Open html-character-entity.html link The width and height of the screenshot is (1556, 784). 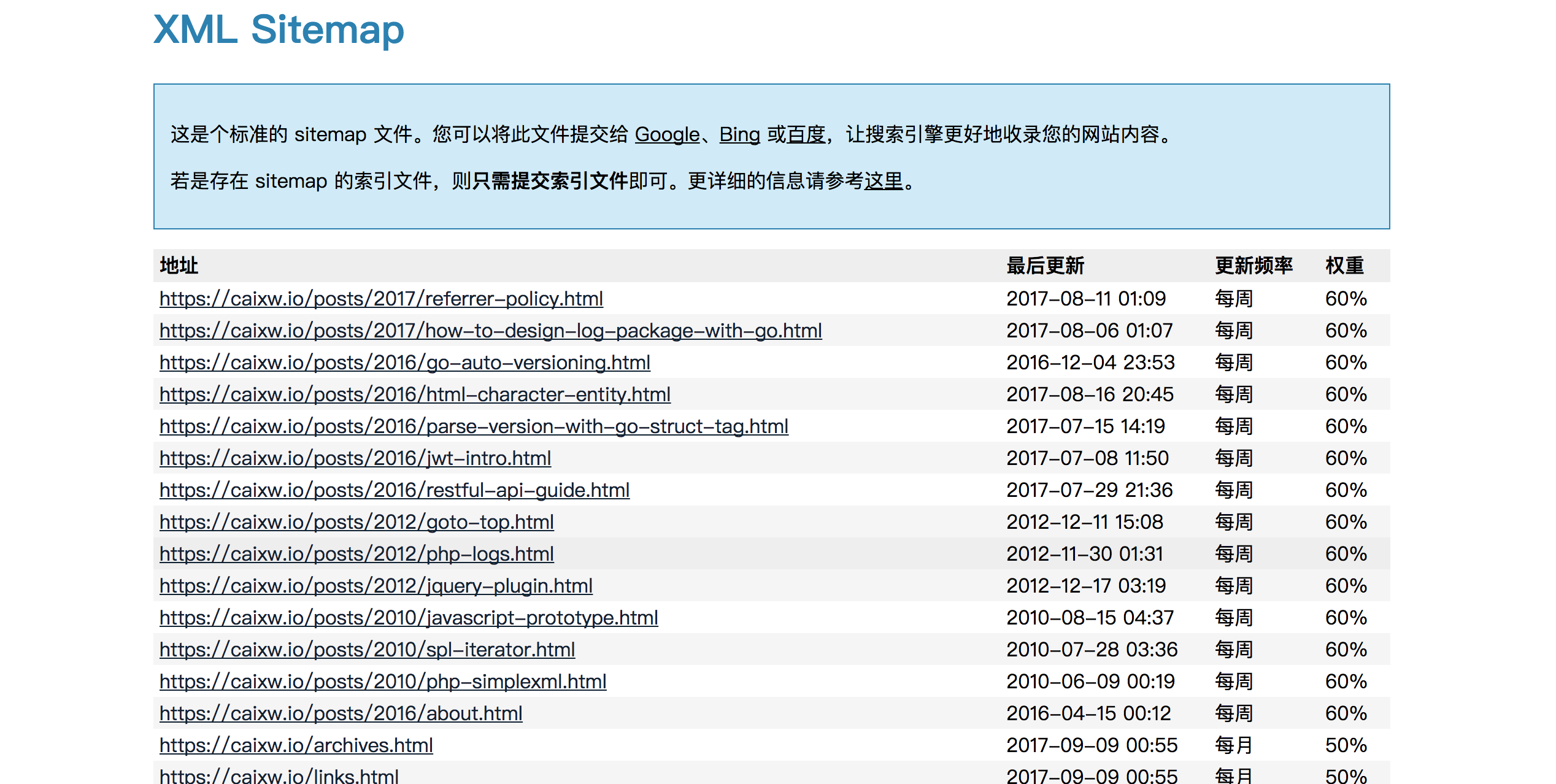pyautogui.click(x=415, y=394)
